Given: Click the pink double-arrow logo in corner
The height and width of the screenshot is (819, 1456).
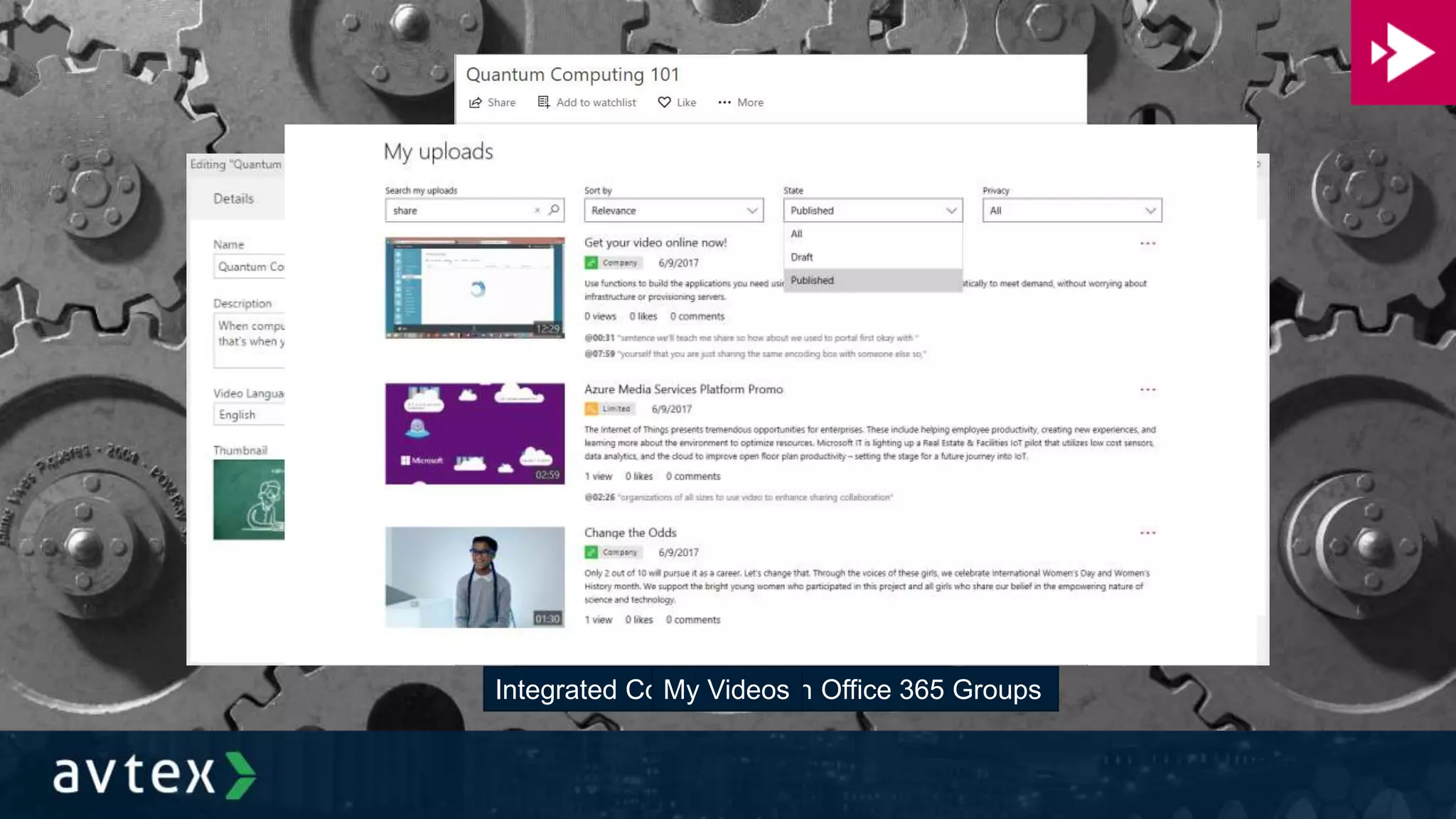Looking at the screenshot, I should (x=1403, y=53).
